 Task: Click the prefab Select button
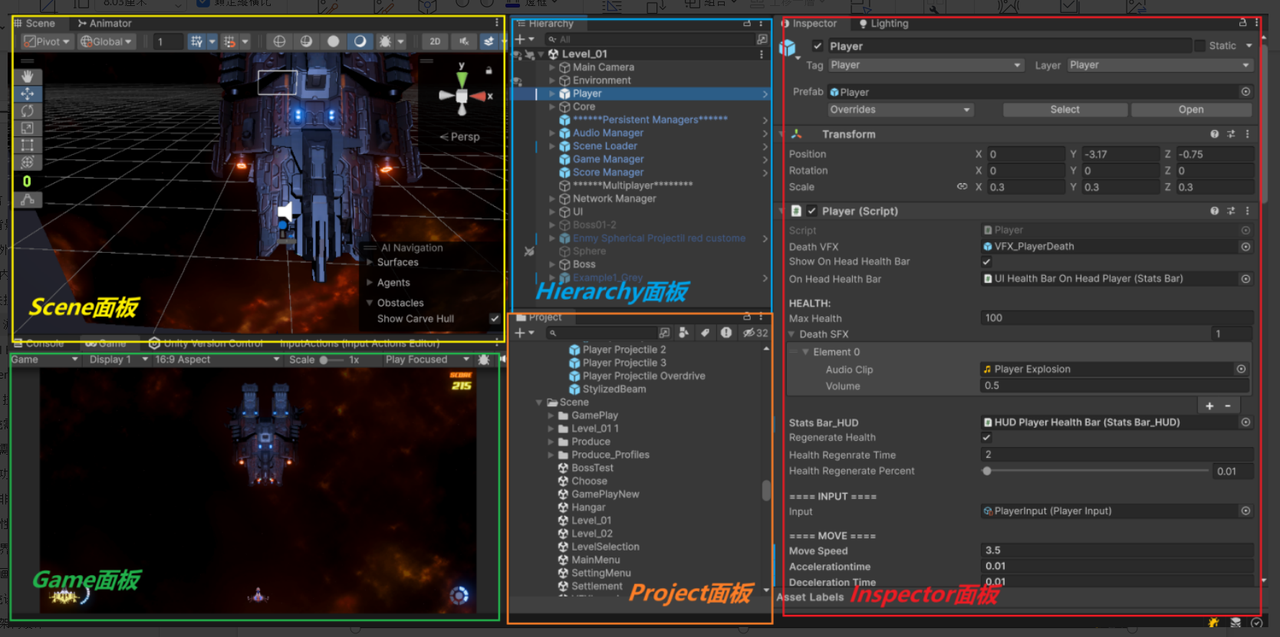point(1065,110)
